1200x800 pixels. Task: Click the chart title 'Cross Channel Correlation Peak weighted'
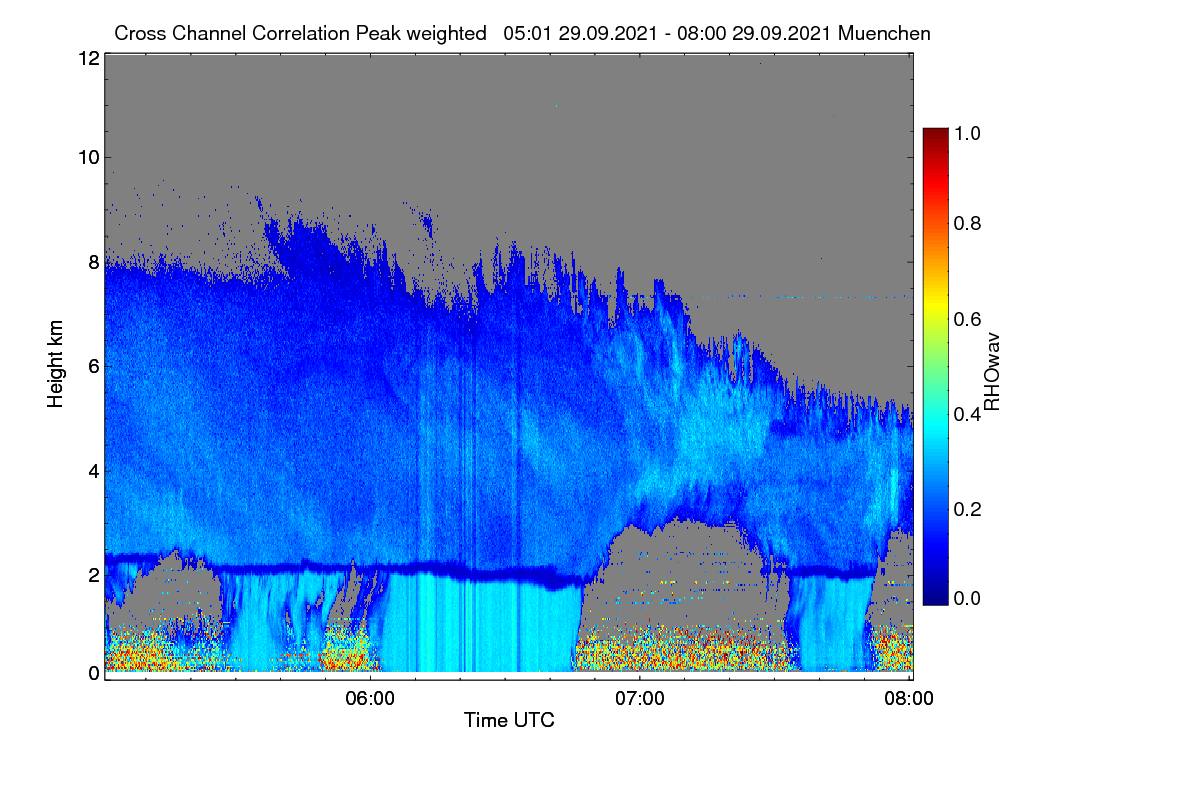tap(300, 33)
